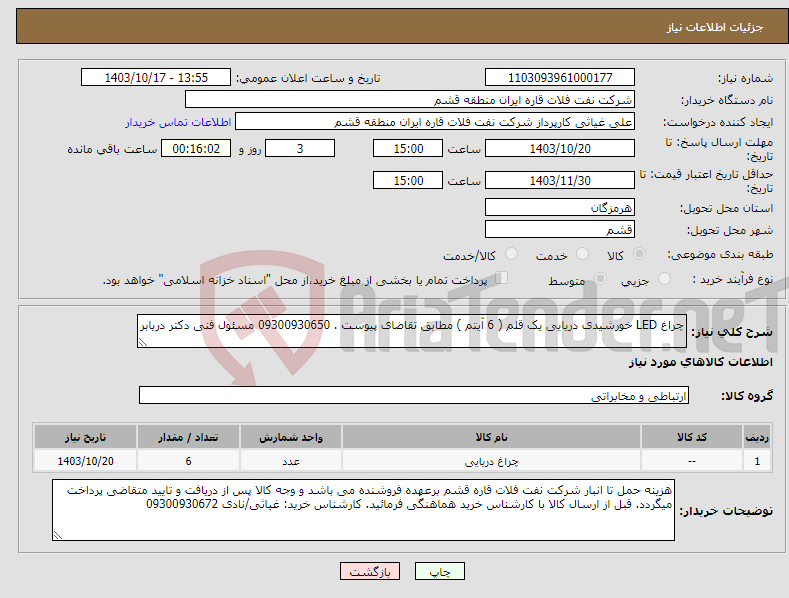
Task: Click the unit cell عدد
Action: 291,461
